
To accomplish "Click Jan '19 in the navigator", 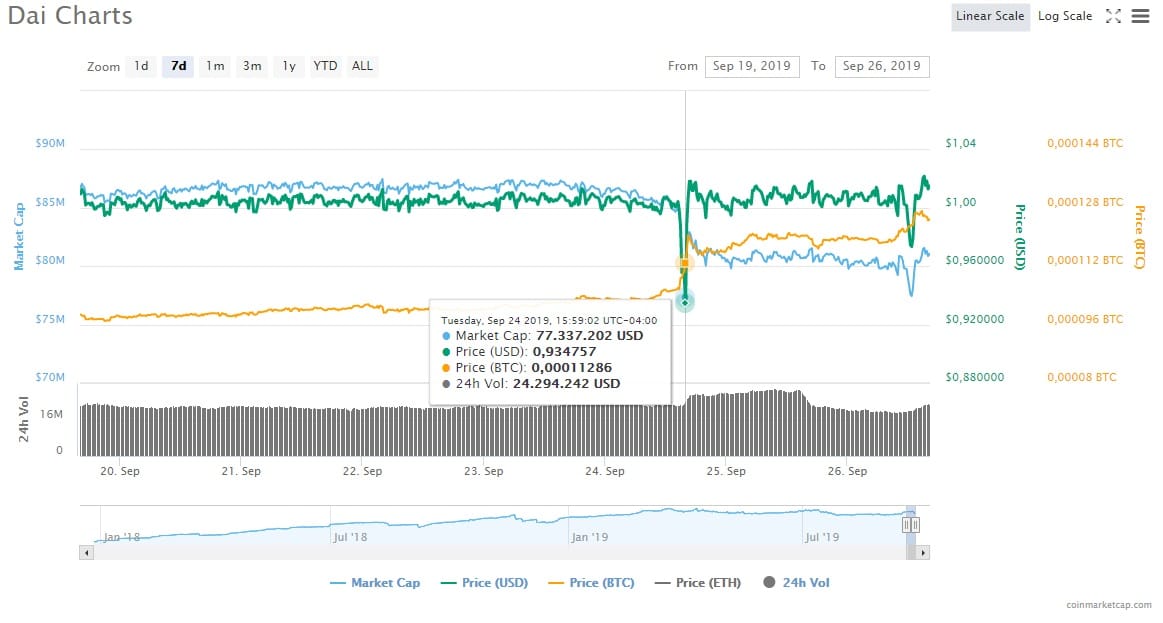I will point(590,537).
